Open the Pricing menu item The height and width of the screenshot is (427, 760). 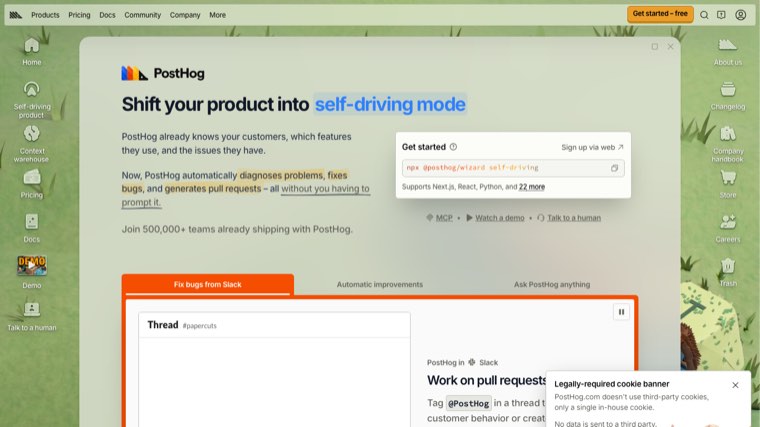point(79,15)
